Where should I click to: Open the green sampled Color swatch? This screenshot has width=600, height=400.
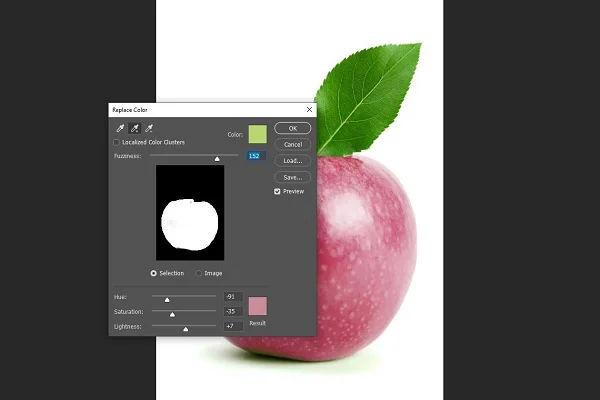click(x=257, y=134)
